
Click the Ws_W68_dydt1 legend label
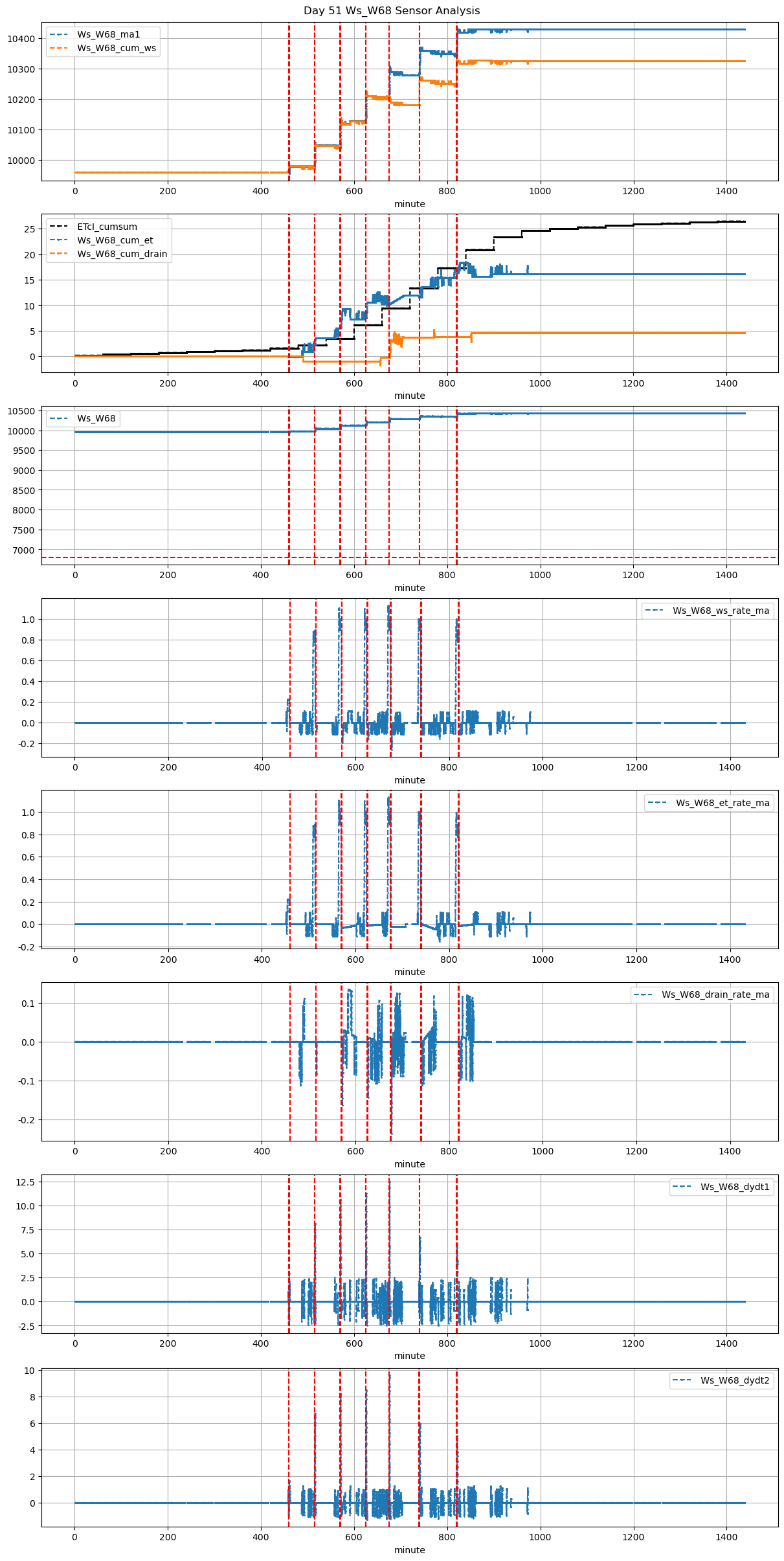pyautogui.click(x=735, y=1187)
